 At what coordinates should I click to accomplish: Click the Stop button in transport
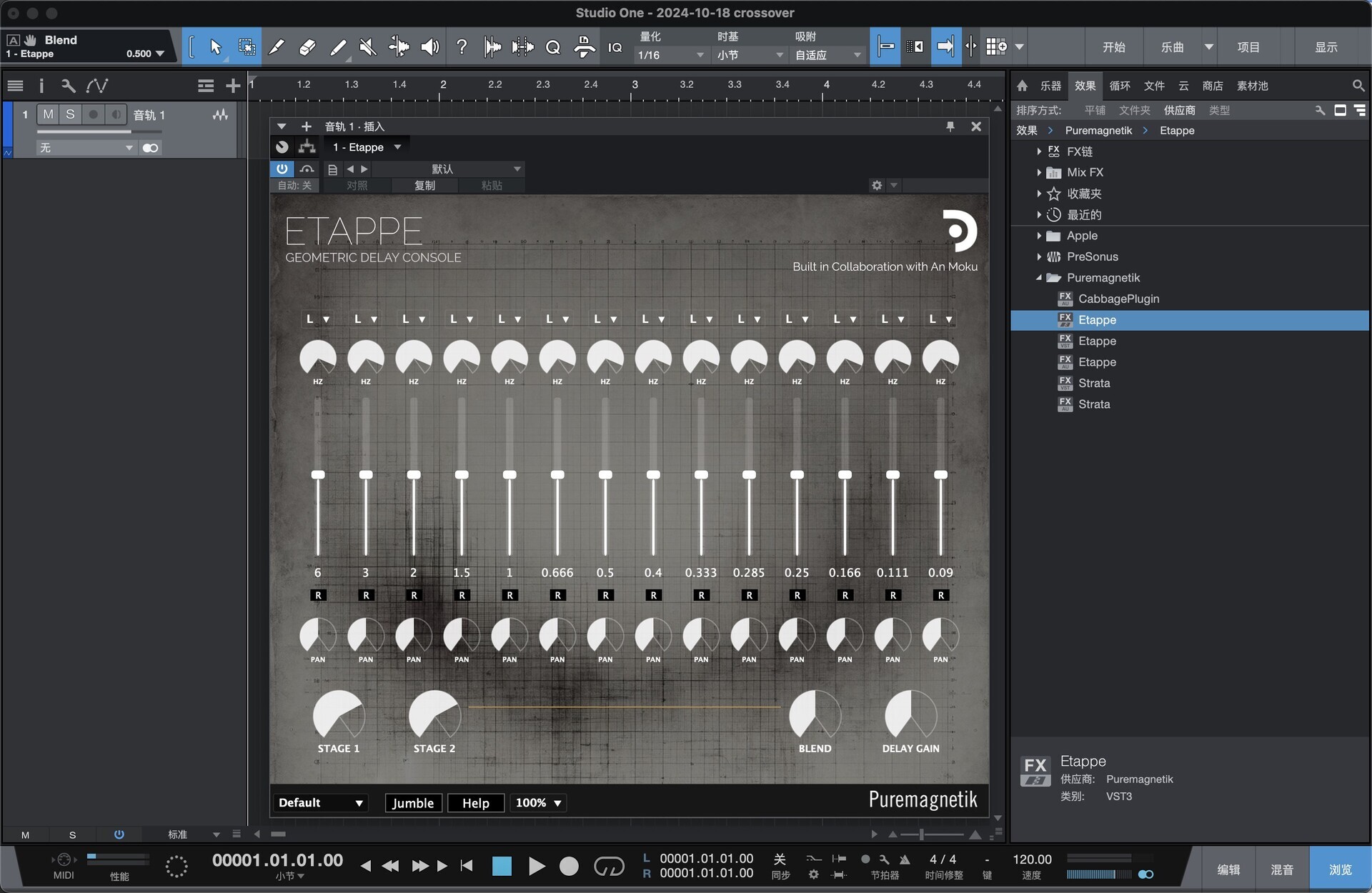point(502,867)
